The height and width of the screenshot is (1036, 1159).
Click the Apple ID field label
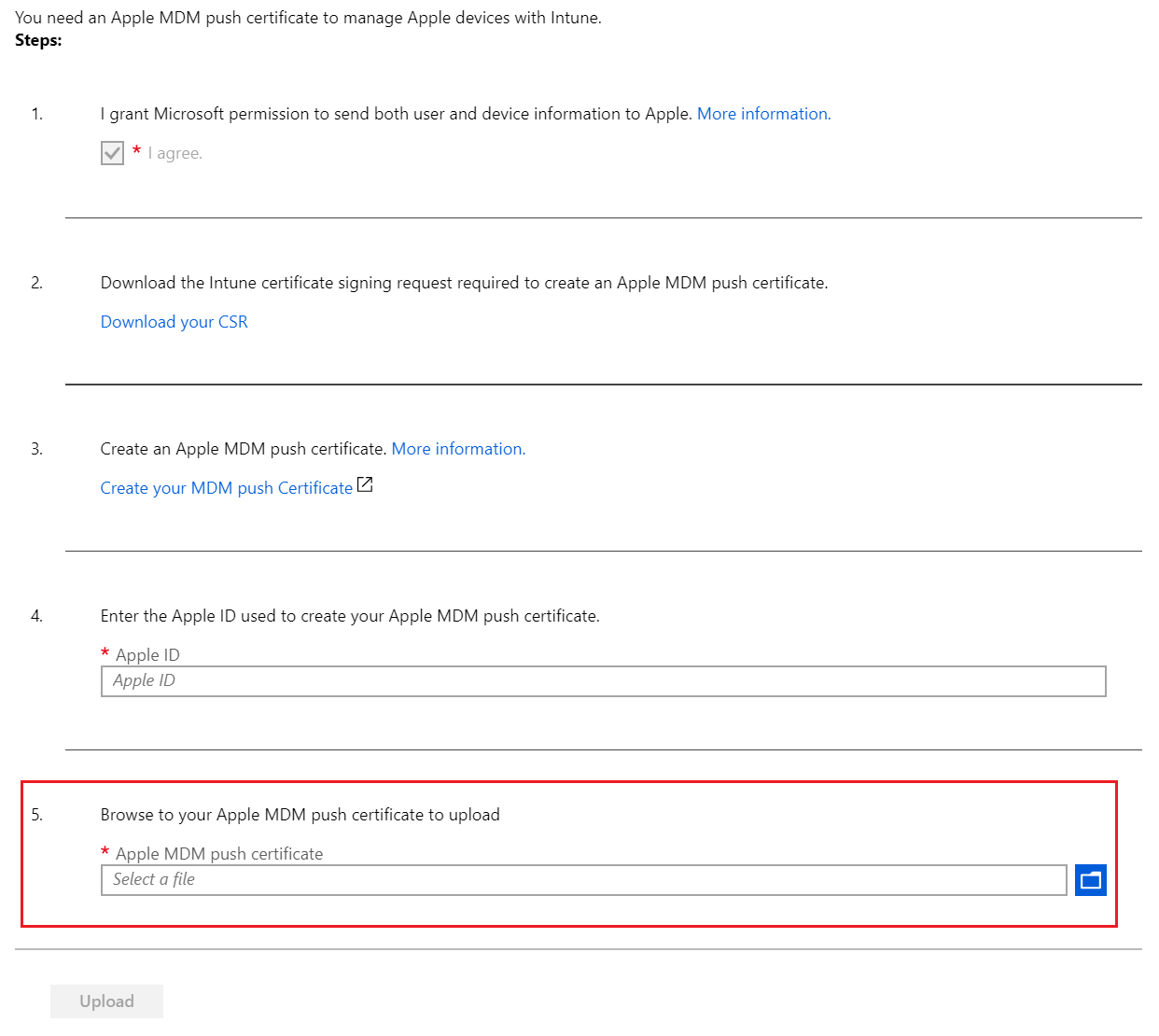coord(147,655)
